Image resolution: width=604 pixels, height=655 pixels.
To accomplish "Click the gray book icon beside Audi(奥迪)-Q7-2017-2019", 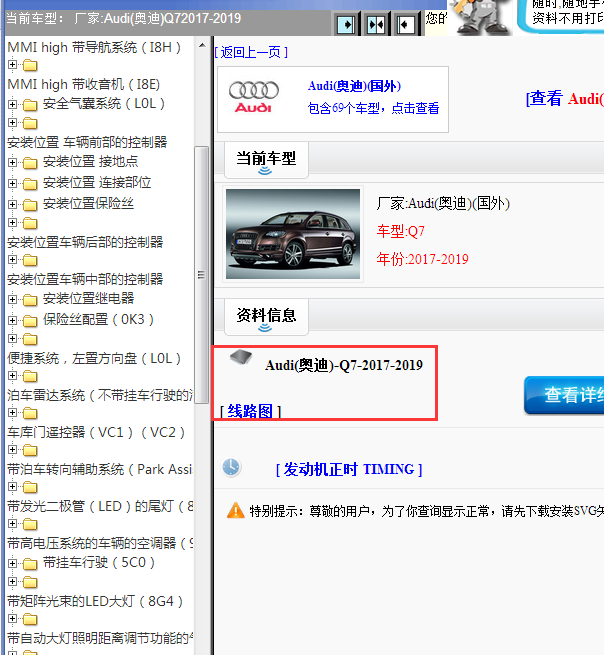I will click(241, 357).
